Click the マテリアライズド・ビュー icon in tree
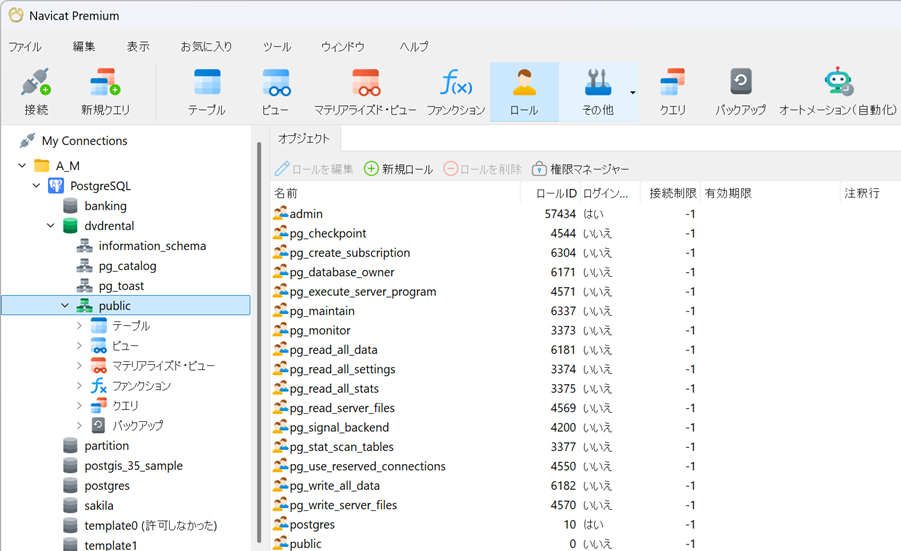 point(99,365)
